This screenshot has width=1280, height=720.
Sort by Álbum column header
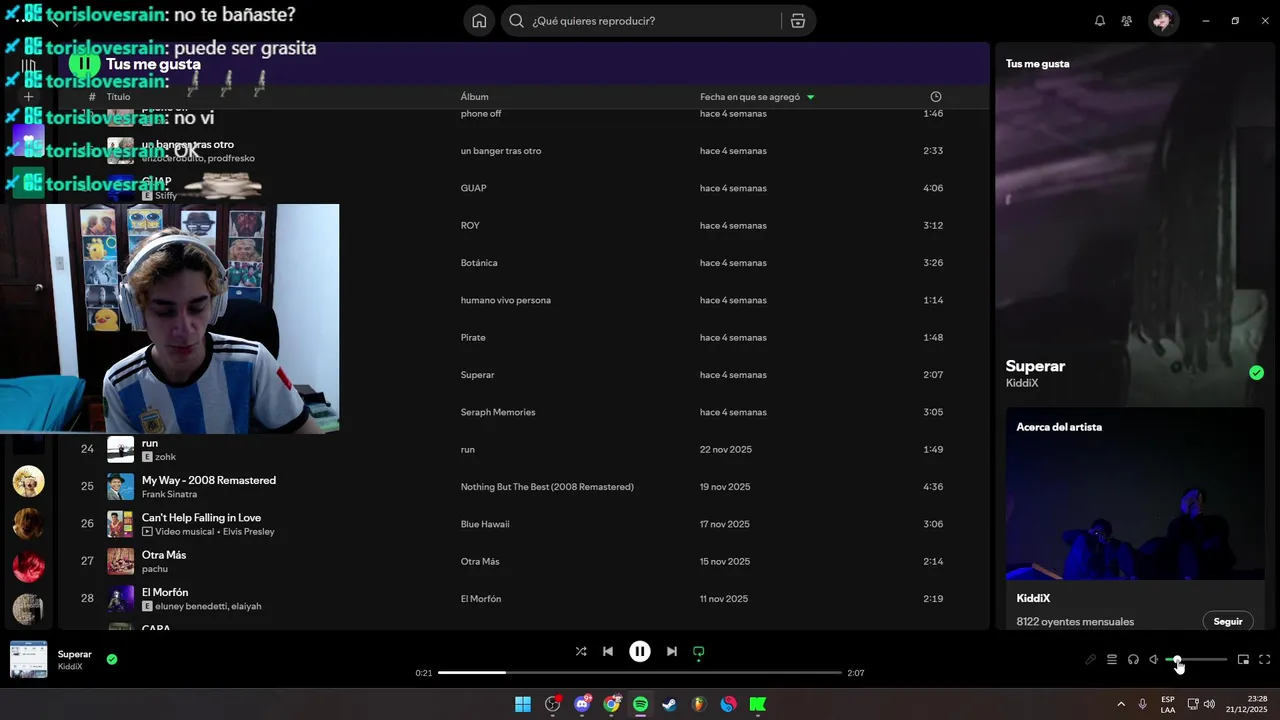tap(474, 97)
